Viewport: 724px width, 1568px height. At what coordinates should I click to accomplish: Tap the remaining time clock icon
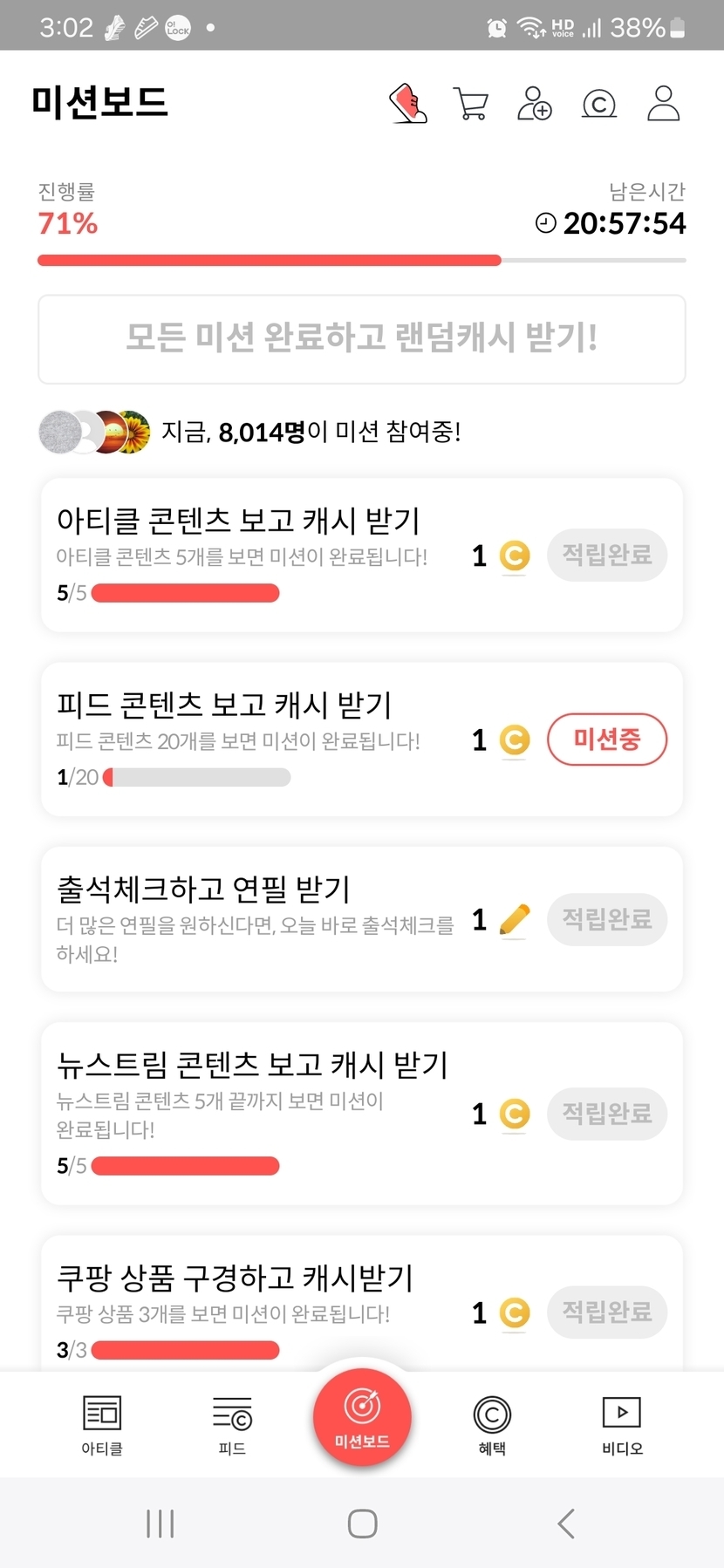(x=546, y=223)
